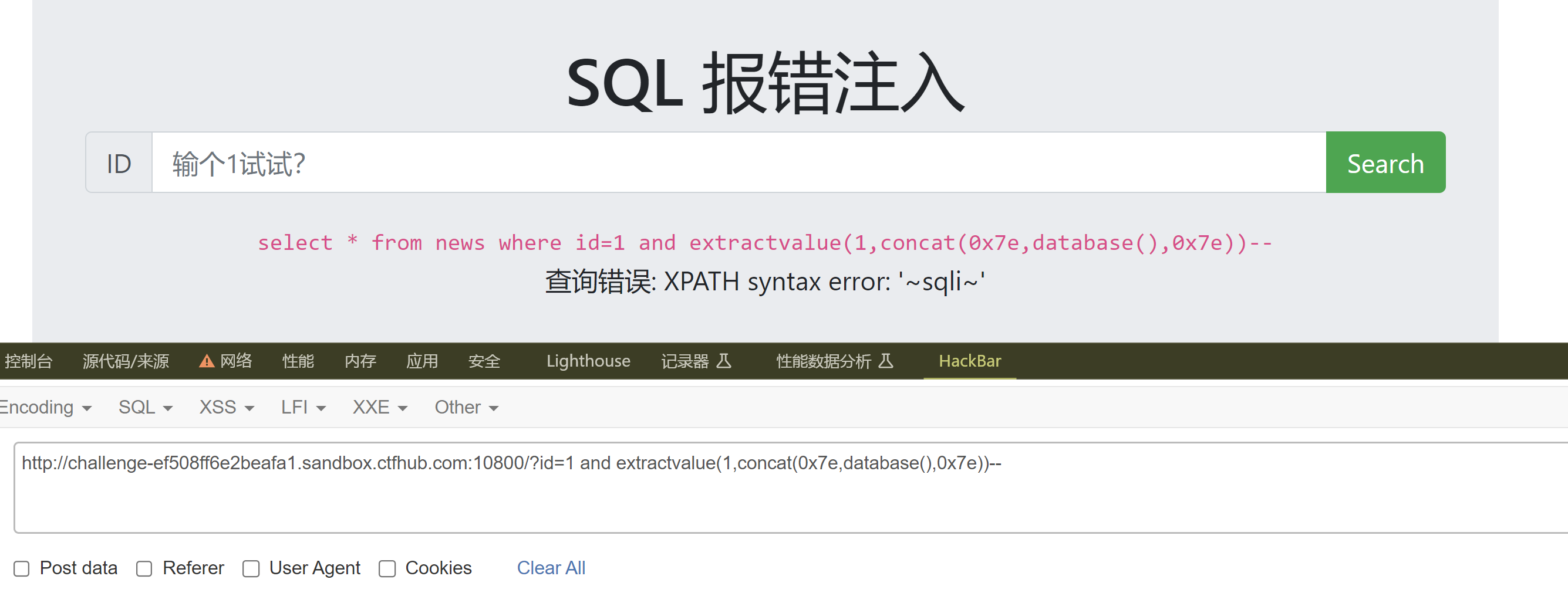Screen dimensions: 1568x603
Task: Open the Lighthouse tab
Action: [588, 361]
